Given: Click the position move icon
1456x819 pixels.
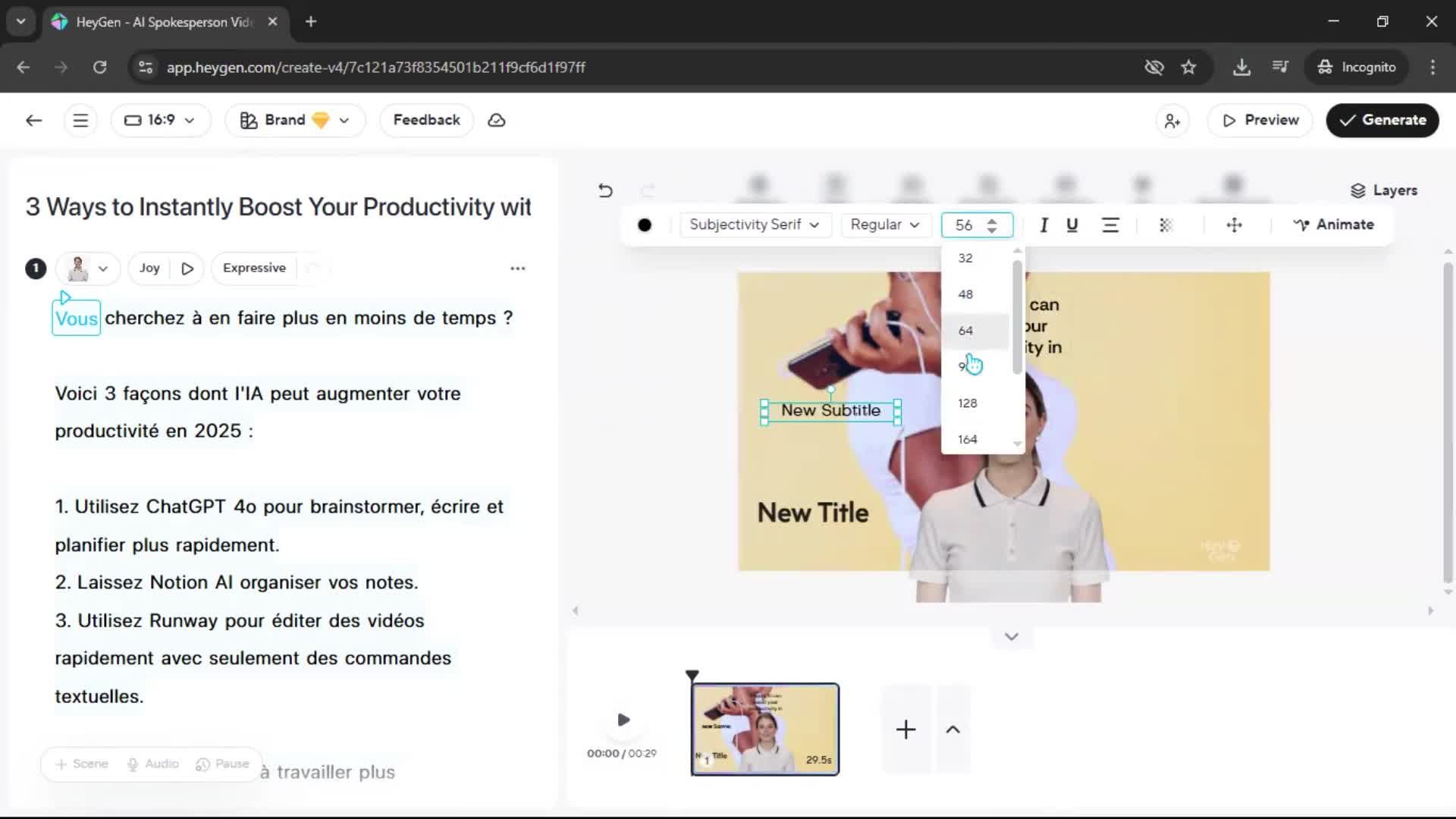Looking at the screenshot, I should coord(1234,225).
